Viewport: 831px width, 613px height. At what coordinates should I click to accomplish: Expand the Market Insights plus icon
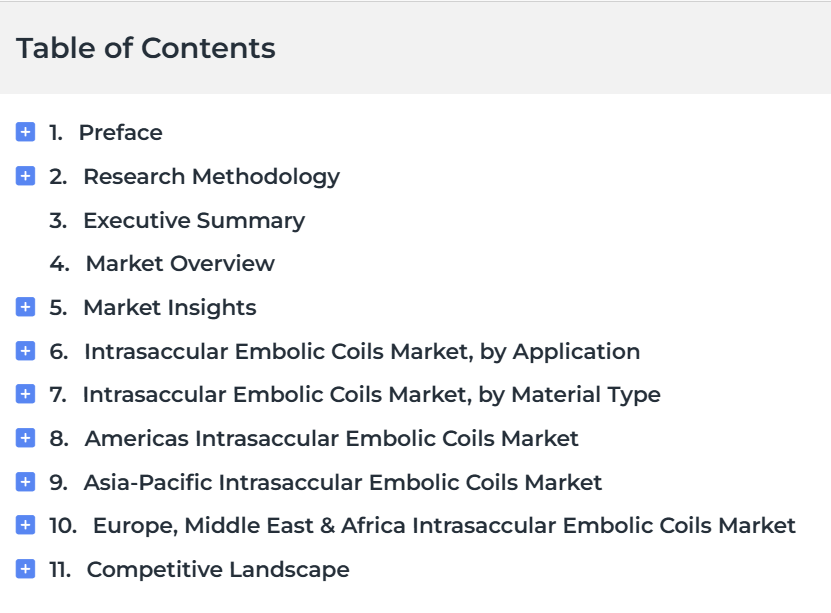tap(25, 307)
